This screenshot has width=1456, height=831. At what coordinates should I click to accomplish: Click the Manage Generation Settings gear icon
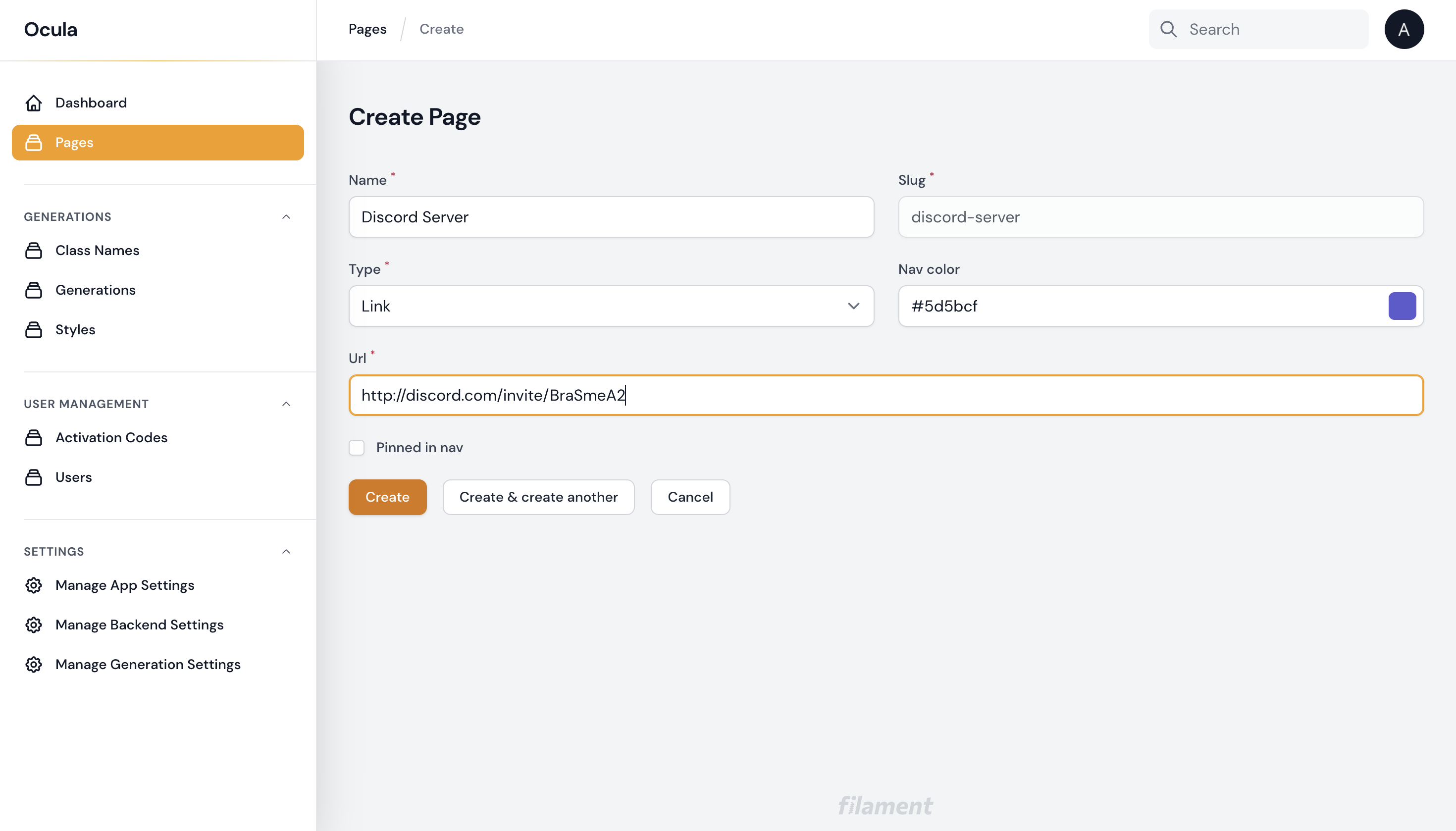(34, 664)
